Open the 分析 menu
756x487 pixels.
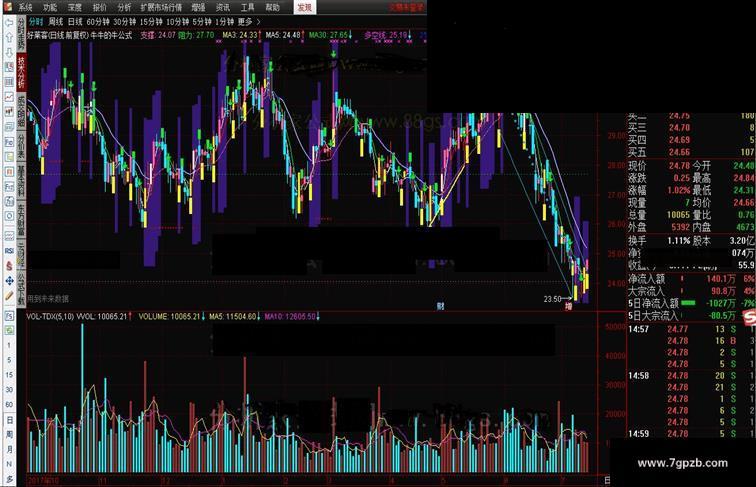124,7
